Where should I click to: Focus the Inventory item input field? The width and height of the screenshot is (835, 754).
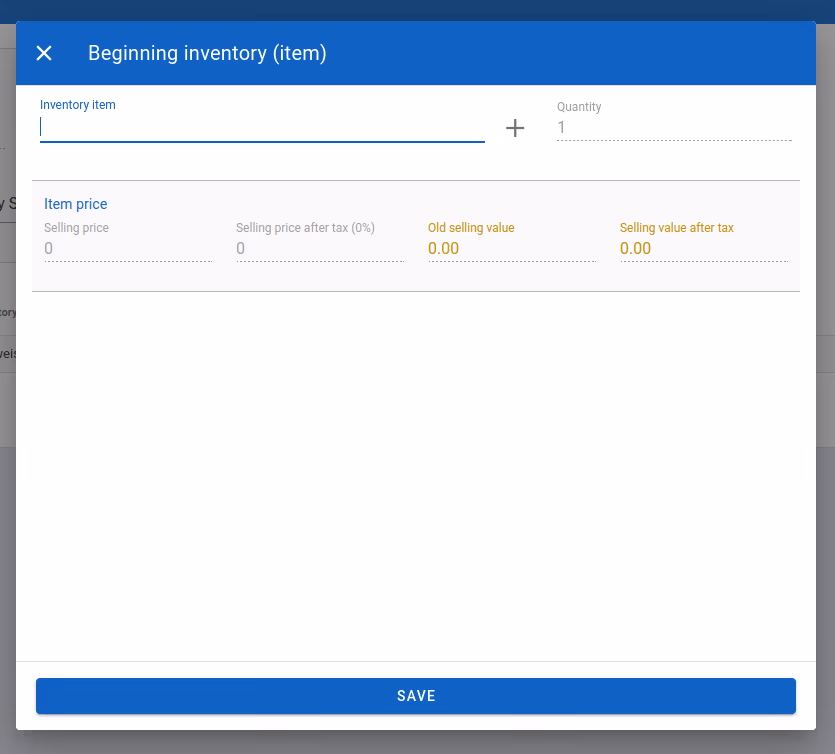click(x=262, y=128)
